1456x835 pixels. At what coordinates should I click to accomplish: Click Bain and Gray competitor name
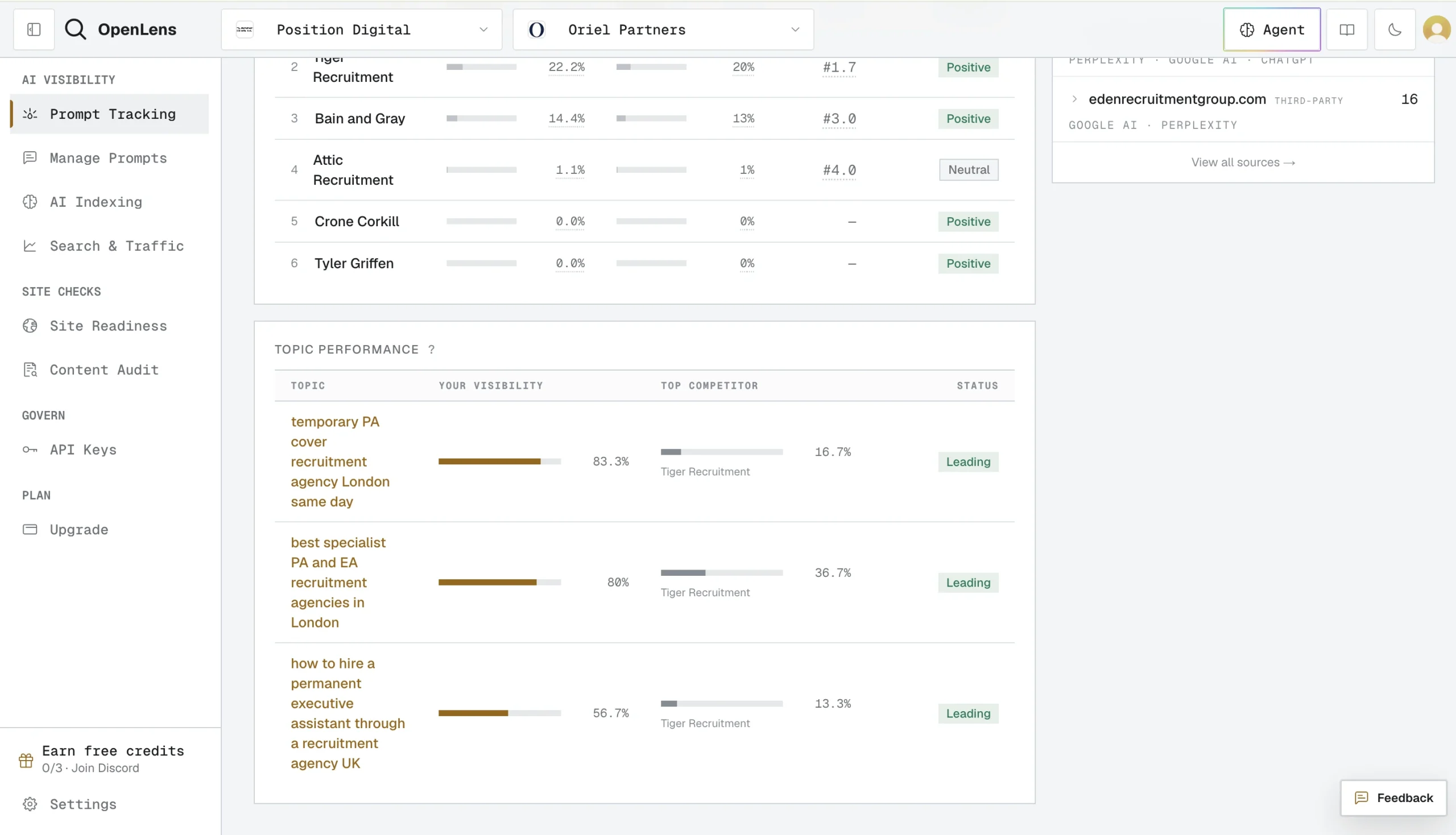(x=359, y=118)
